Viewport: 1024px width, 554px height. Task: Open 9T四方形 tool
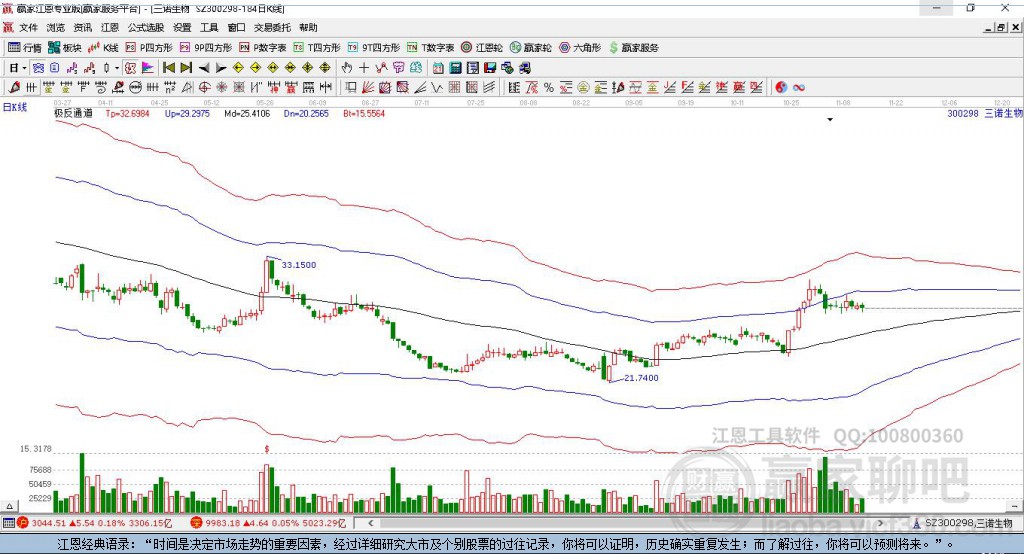(374, 48)
